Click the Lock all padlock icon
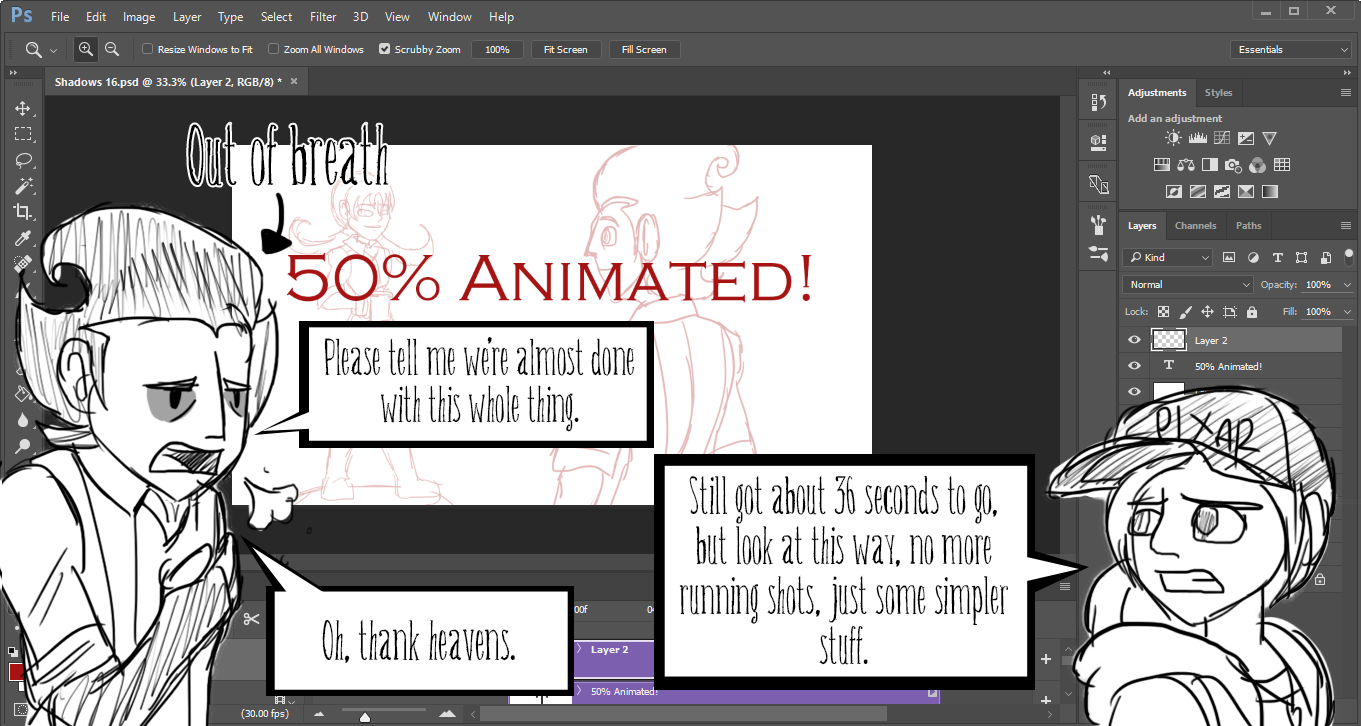The height and width of the screenshot is (726, 1361). tap(1252, 312)
